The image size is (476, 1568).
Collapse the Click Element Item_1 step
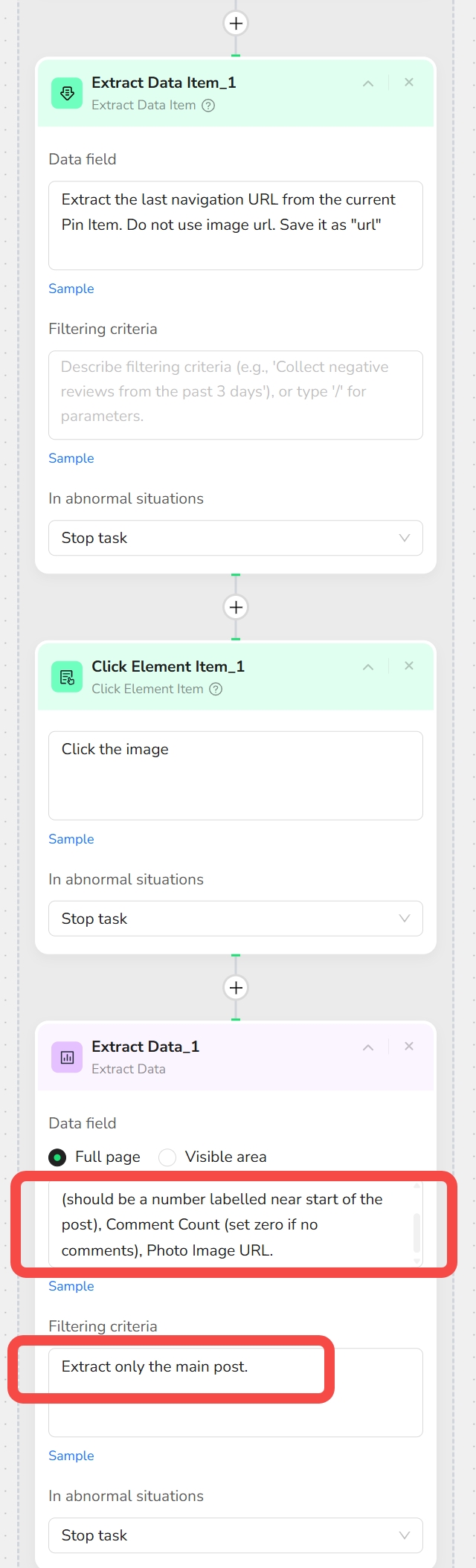pyautogui.click(x=367, y=666)
